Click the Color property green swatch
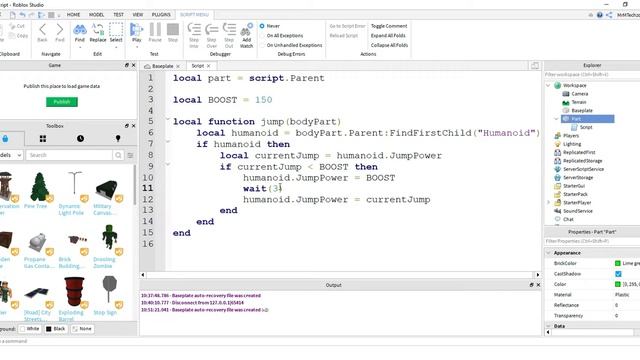The width and height of the screenshot is (640, 360). point(618,284)
